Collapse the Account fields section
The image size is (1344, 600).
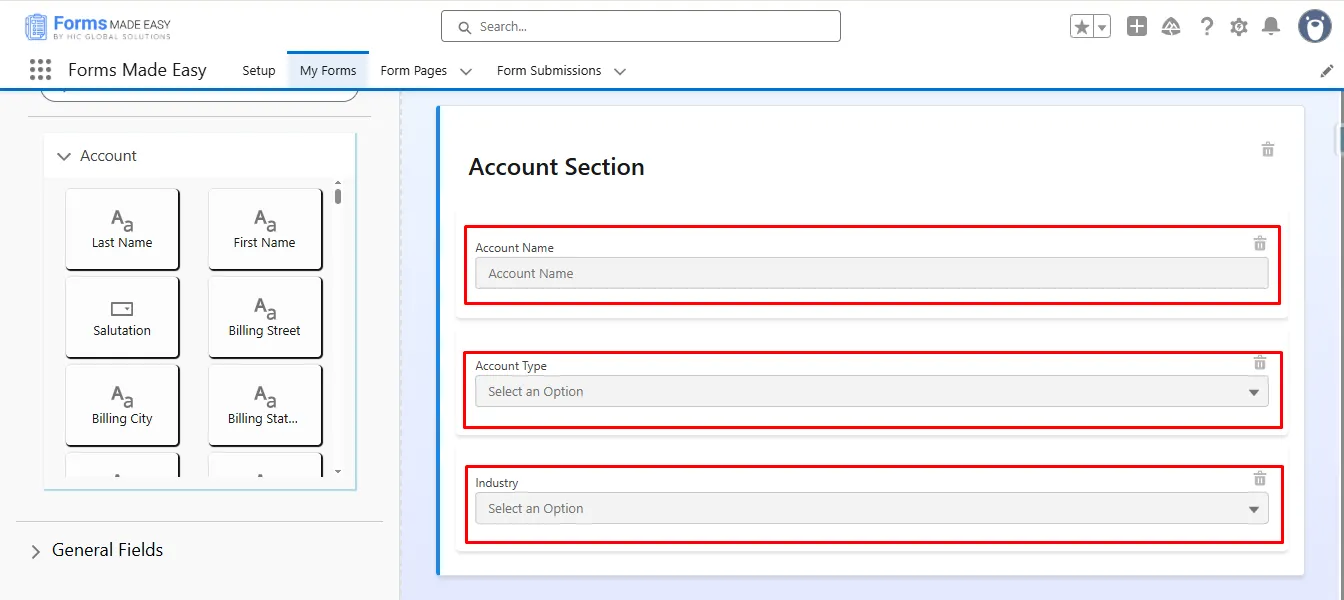(65, 157)
